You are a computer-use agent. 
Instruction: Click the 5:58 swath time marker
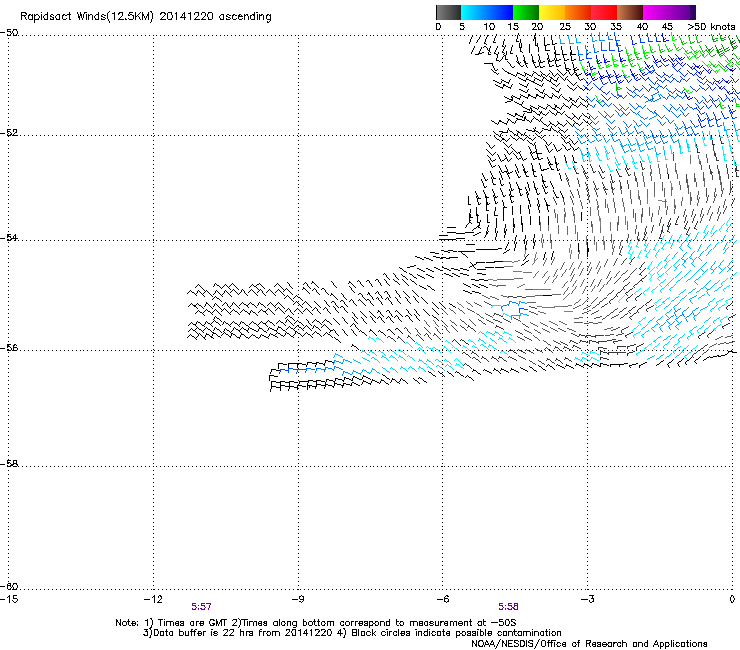508,607
